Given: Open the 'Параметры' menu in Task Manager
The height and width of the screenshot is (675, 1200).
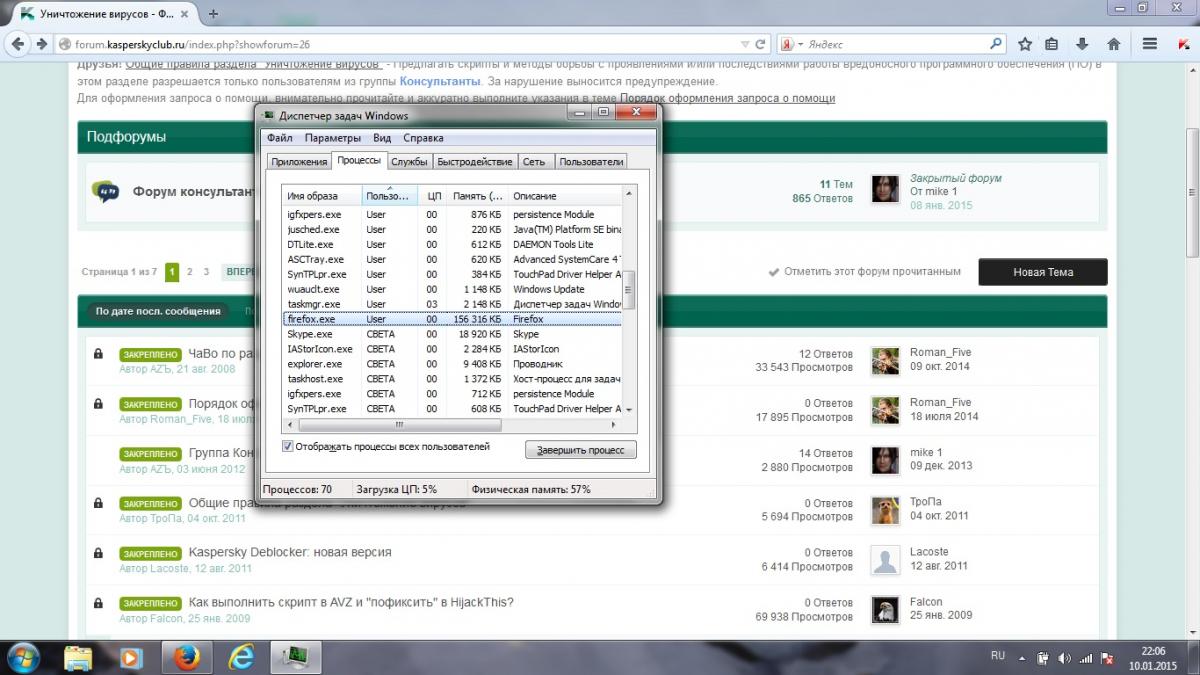Looking at the screenshot, I should pyautogui.click(x=332, y=138).
